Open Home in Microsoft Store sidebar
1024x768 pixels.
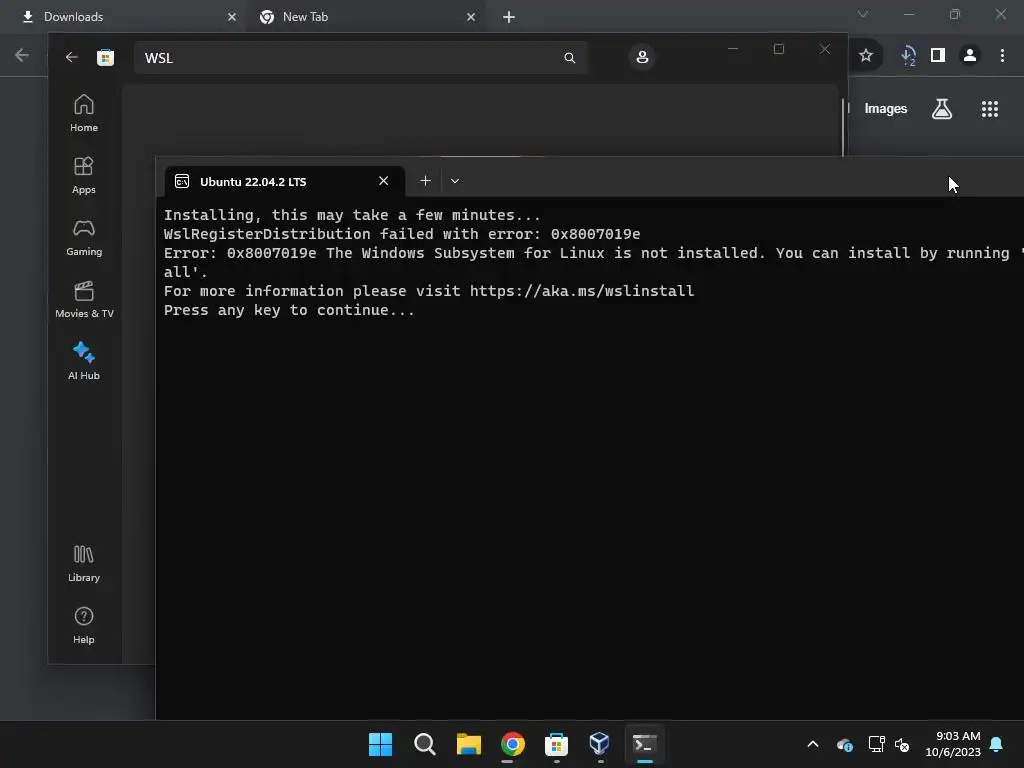(x=84, y=114)
